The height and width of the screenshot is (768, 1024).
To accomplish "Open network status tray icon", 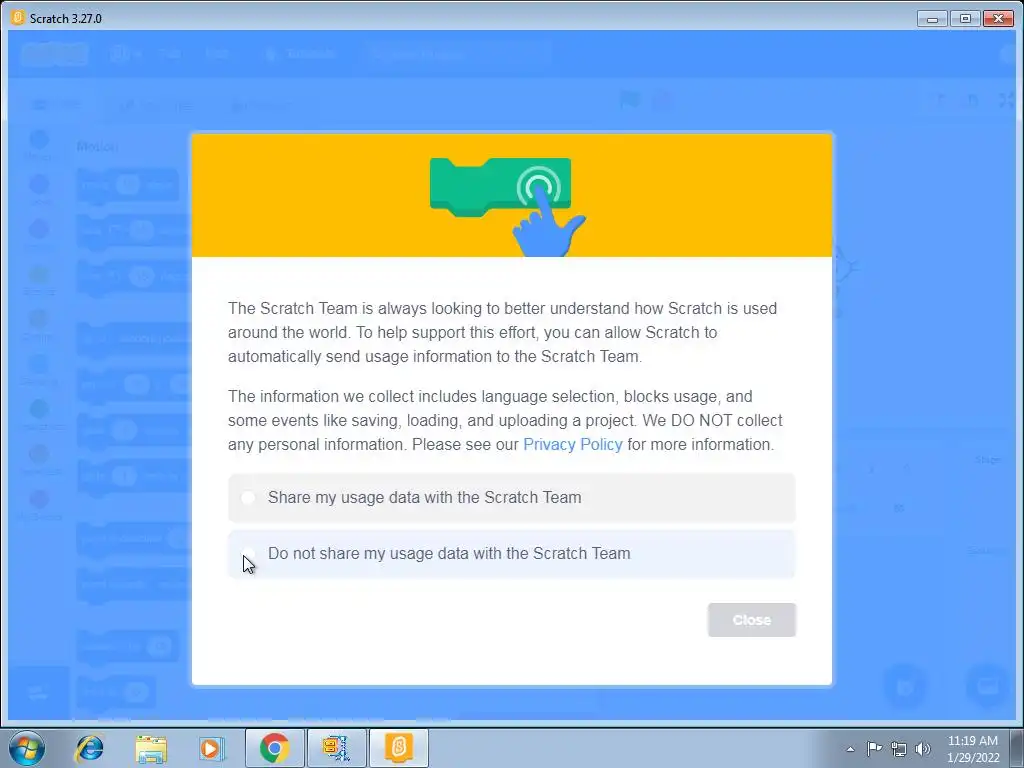I will coord(899,749).
